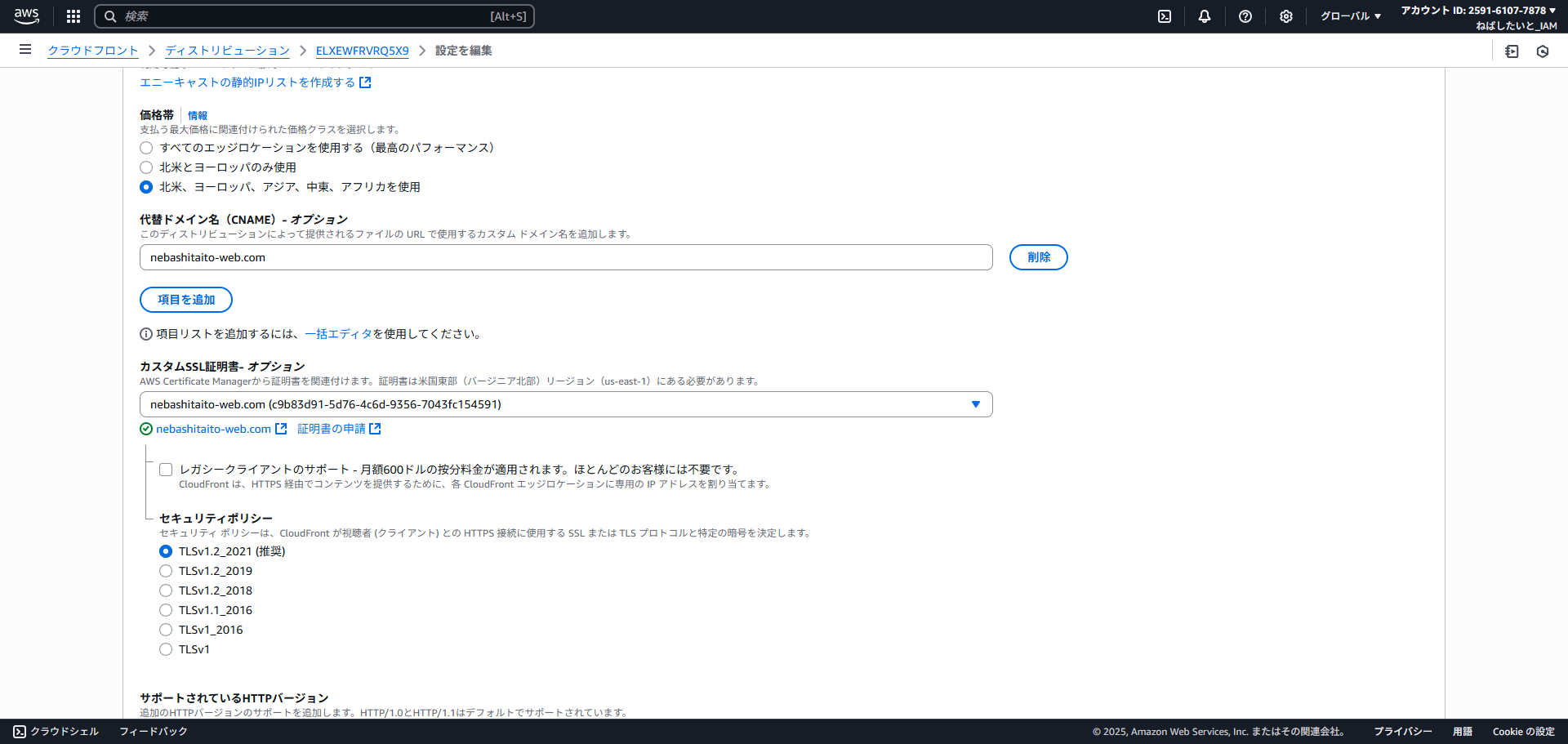Open 情報 link beside 価格帯
Viewport: 1568px width, 744px height.
[x=198, y=116]
